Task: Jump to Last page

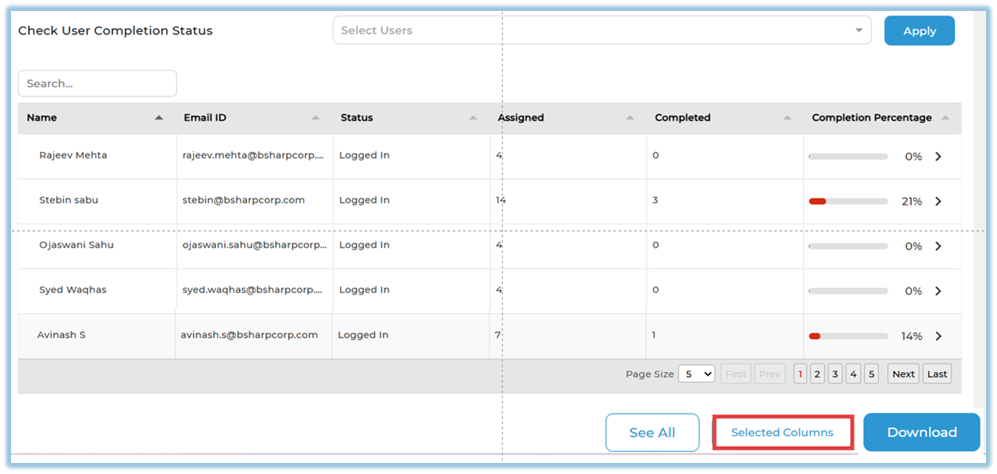Action: [x=937, y=374]
